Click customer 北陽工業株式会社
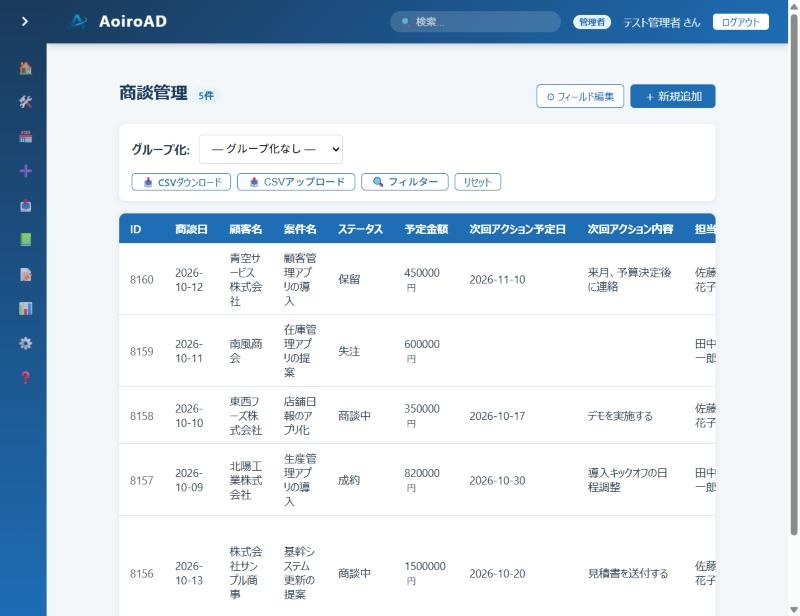Image resolution: width=800 pixels, height=616 pixels. tap(246, 480)
